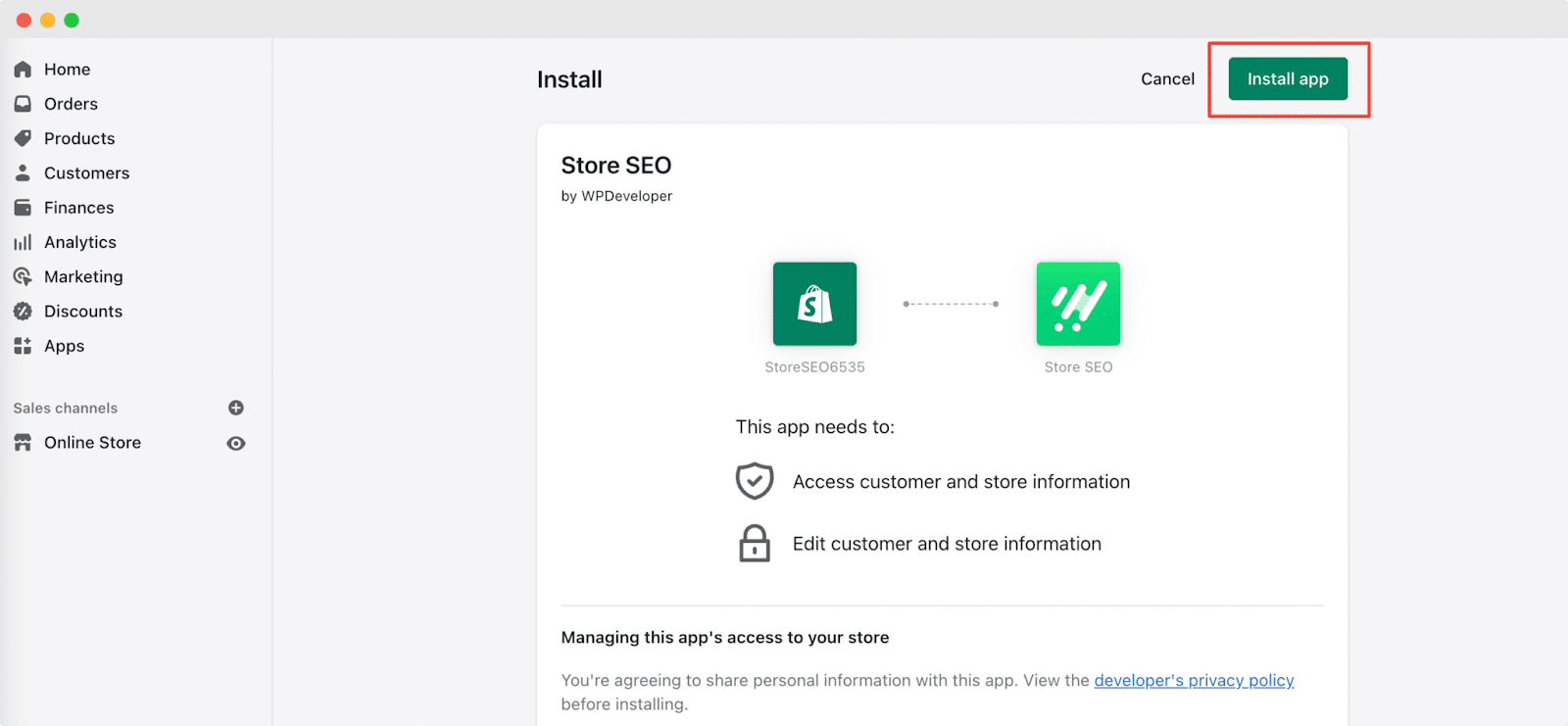Open the Apps section label

[64, 346]
